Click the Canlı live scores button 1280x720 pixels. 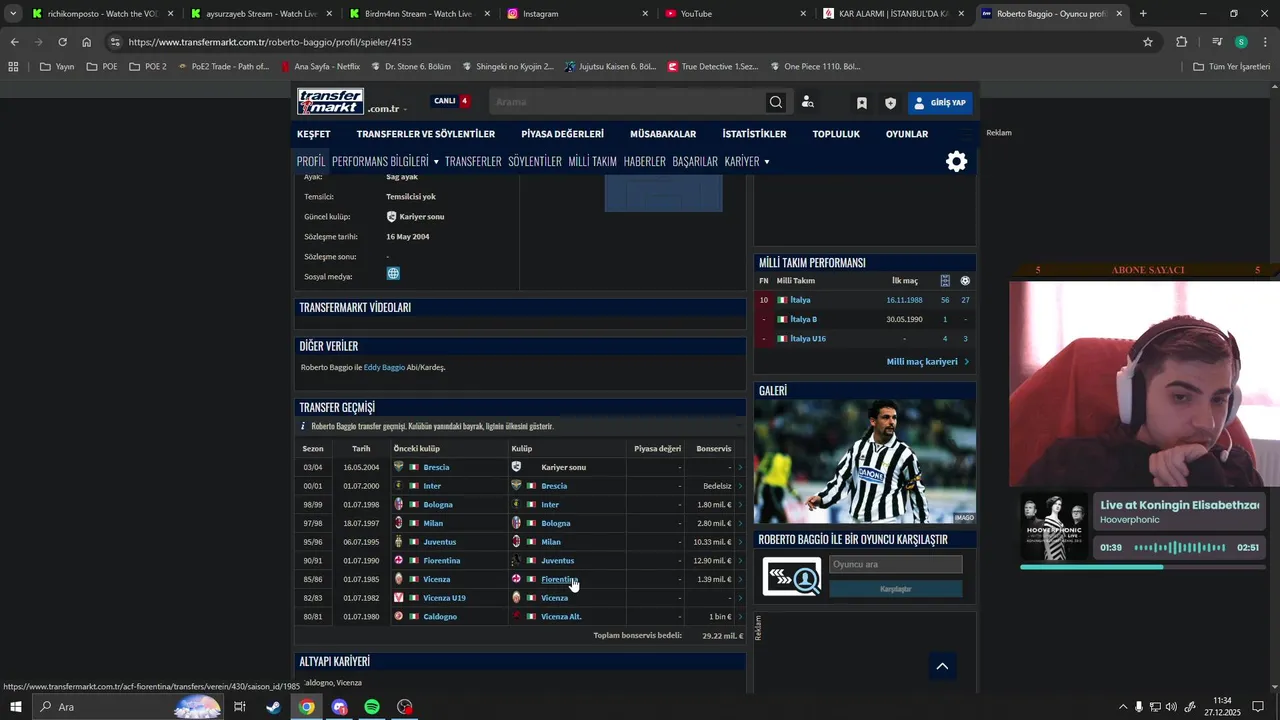coord(451,101)
